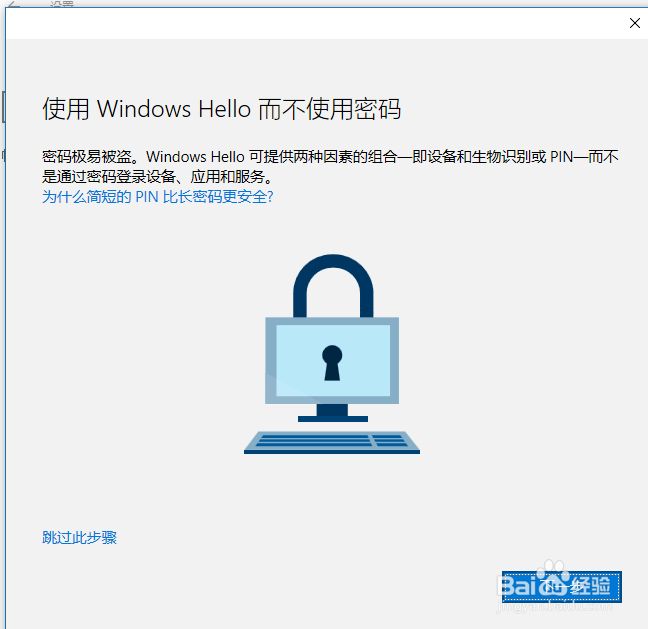
Task: Click the keyboard's main key rows
Action: point(313,440)
